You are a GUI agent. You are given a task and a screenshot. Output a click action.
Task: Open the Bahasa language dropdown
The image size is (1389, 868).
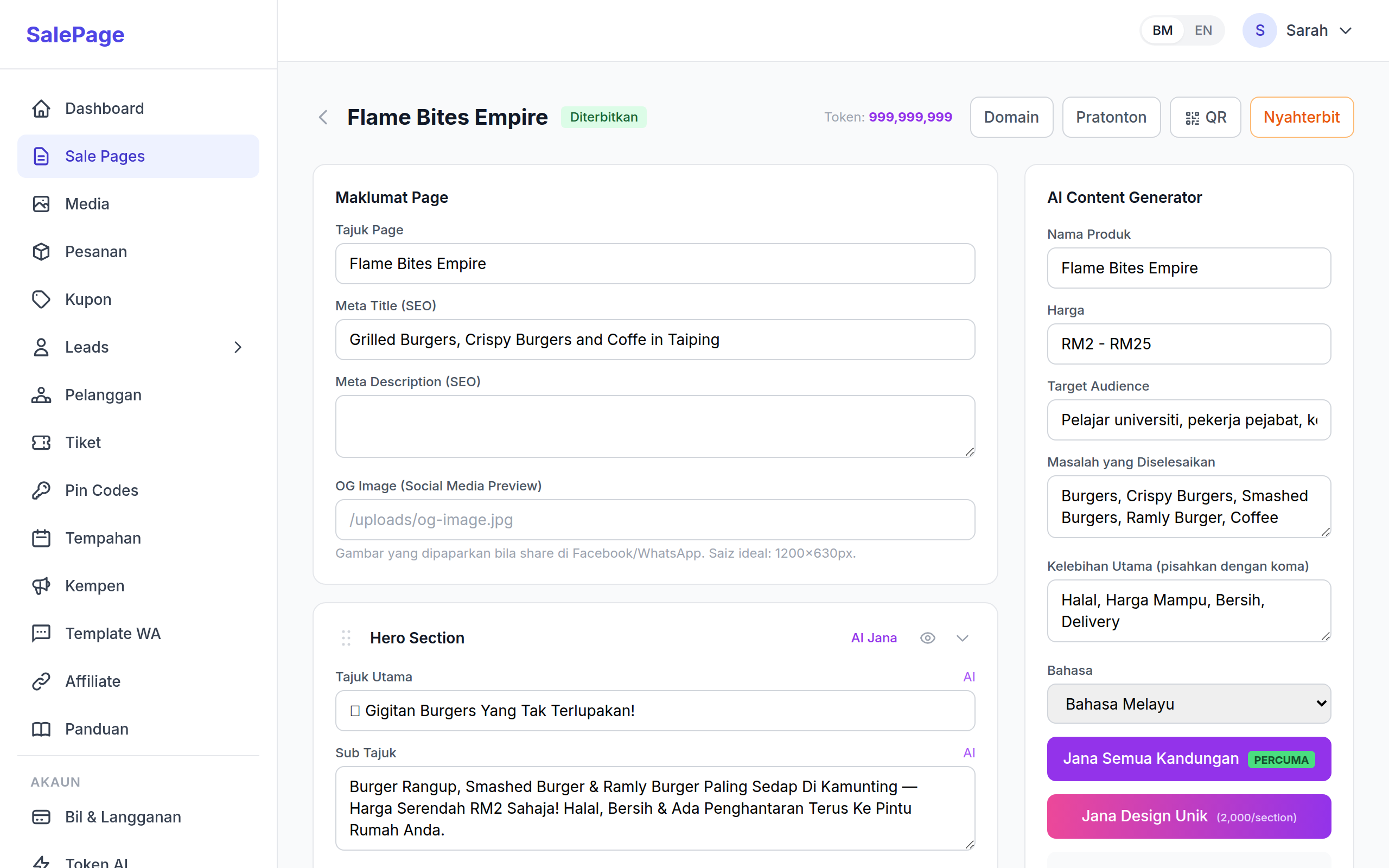click(1188, 703)
